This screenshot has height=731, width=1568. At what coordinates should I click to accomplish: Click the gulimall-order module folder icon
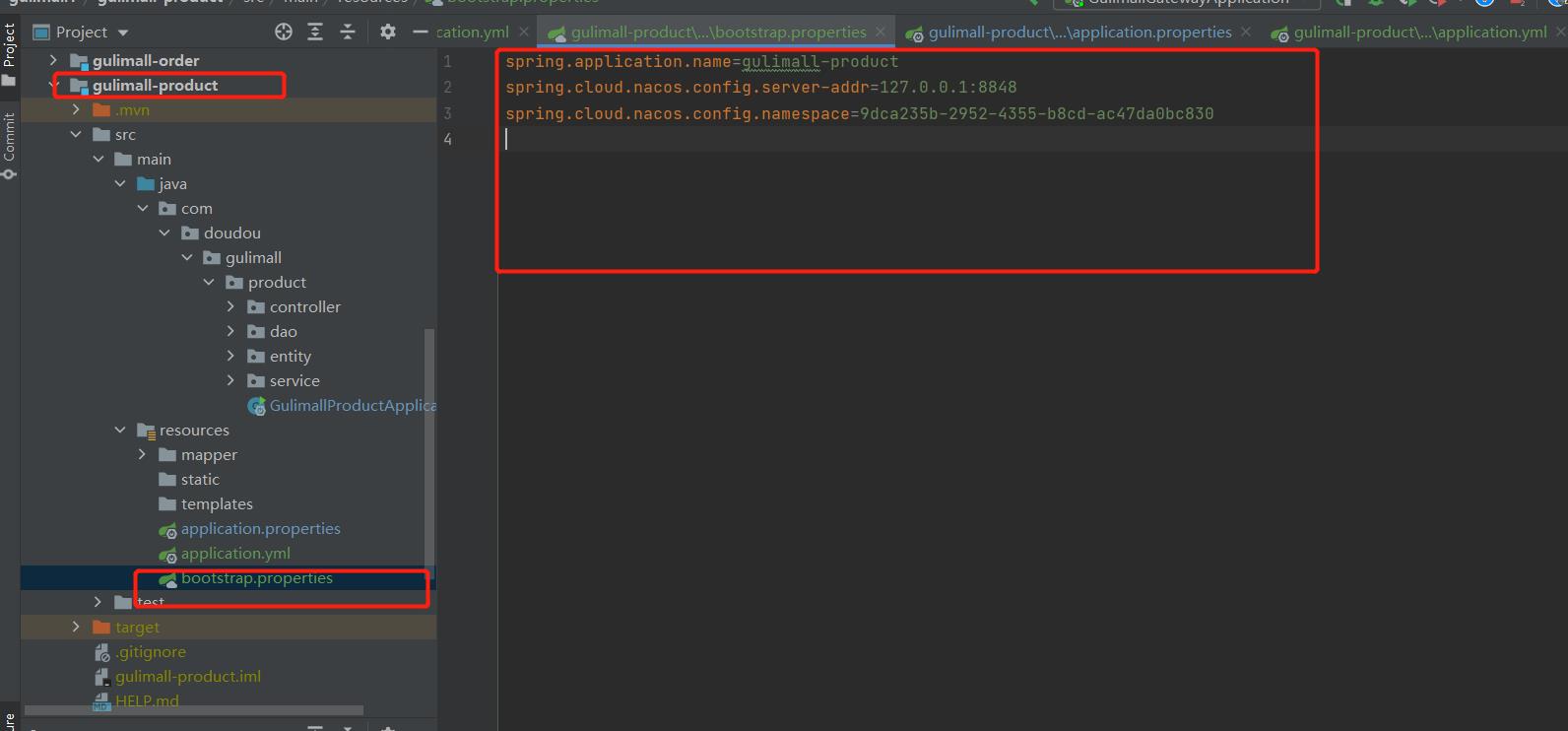(79, 61)
